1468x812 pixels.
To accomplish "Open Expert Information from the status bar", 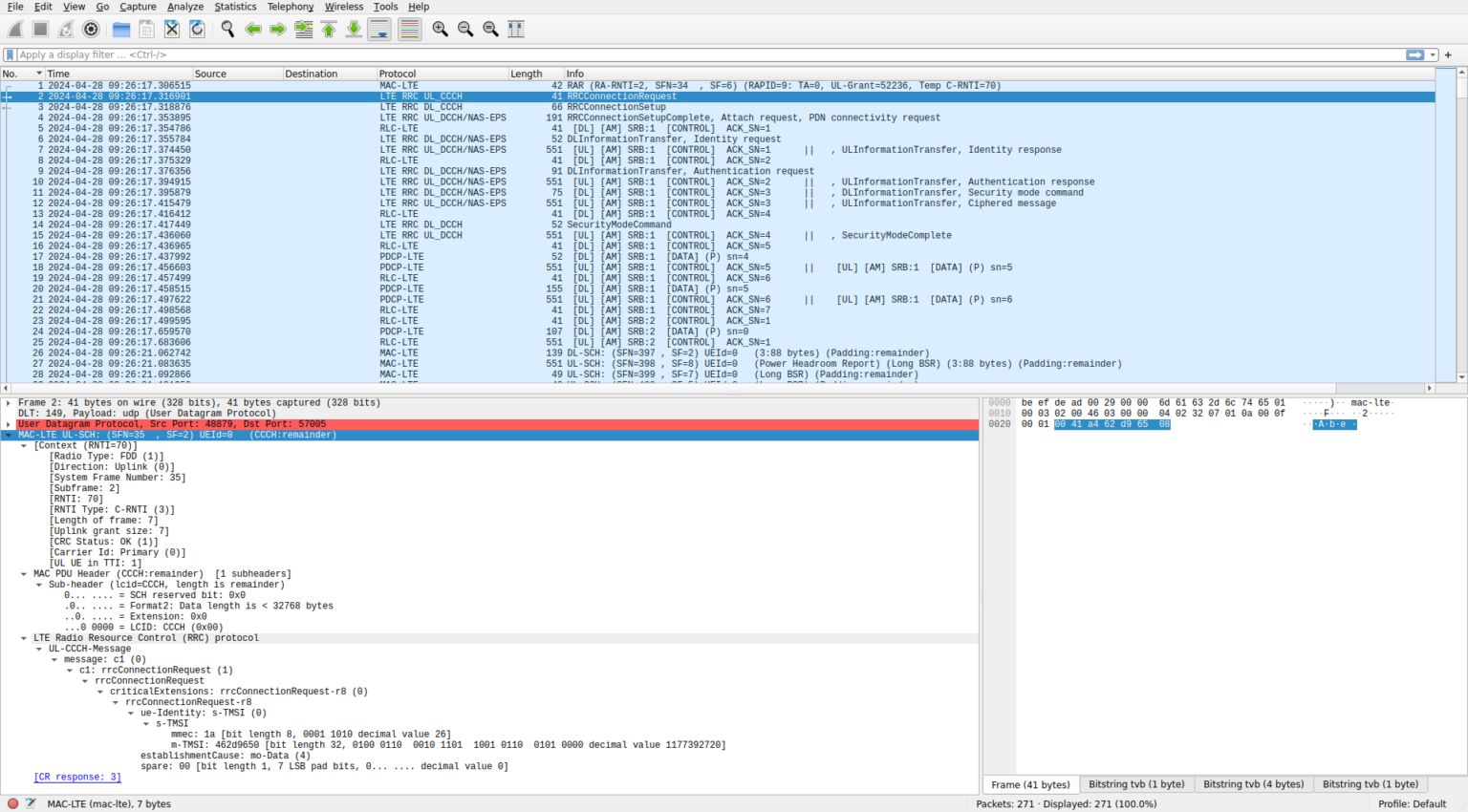I will coord(11,803).
